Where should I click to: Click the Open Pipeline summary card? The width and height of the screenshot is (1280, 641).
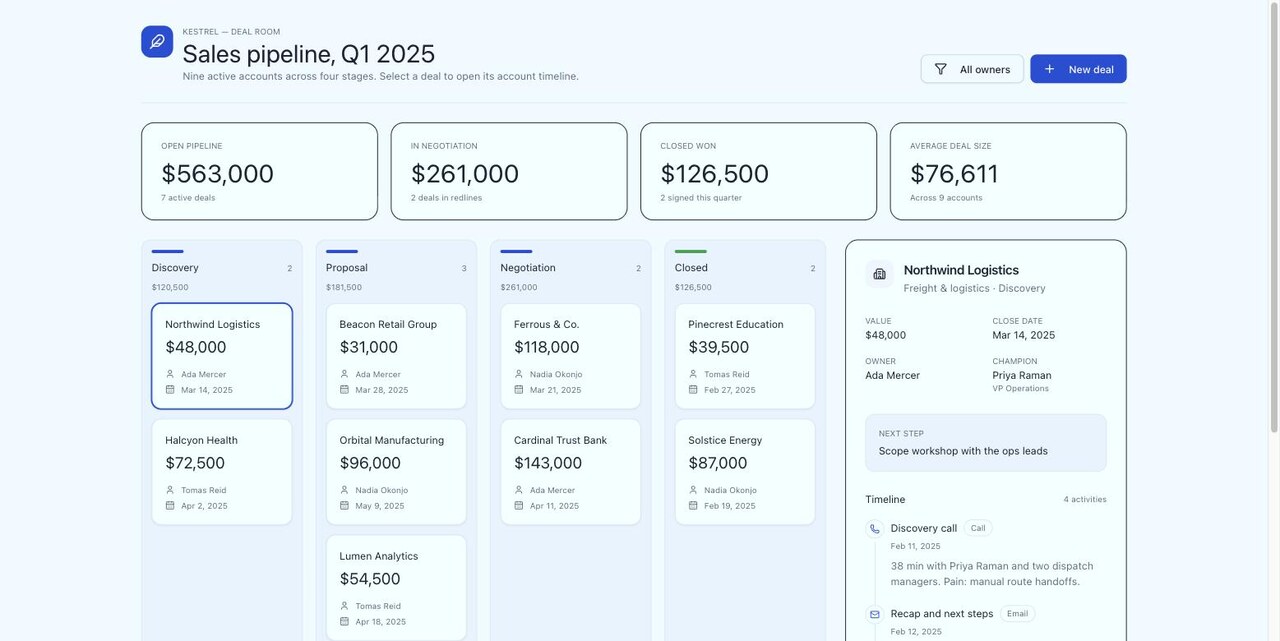[x=259, y=171]
